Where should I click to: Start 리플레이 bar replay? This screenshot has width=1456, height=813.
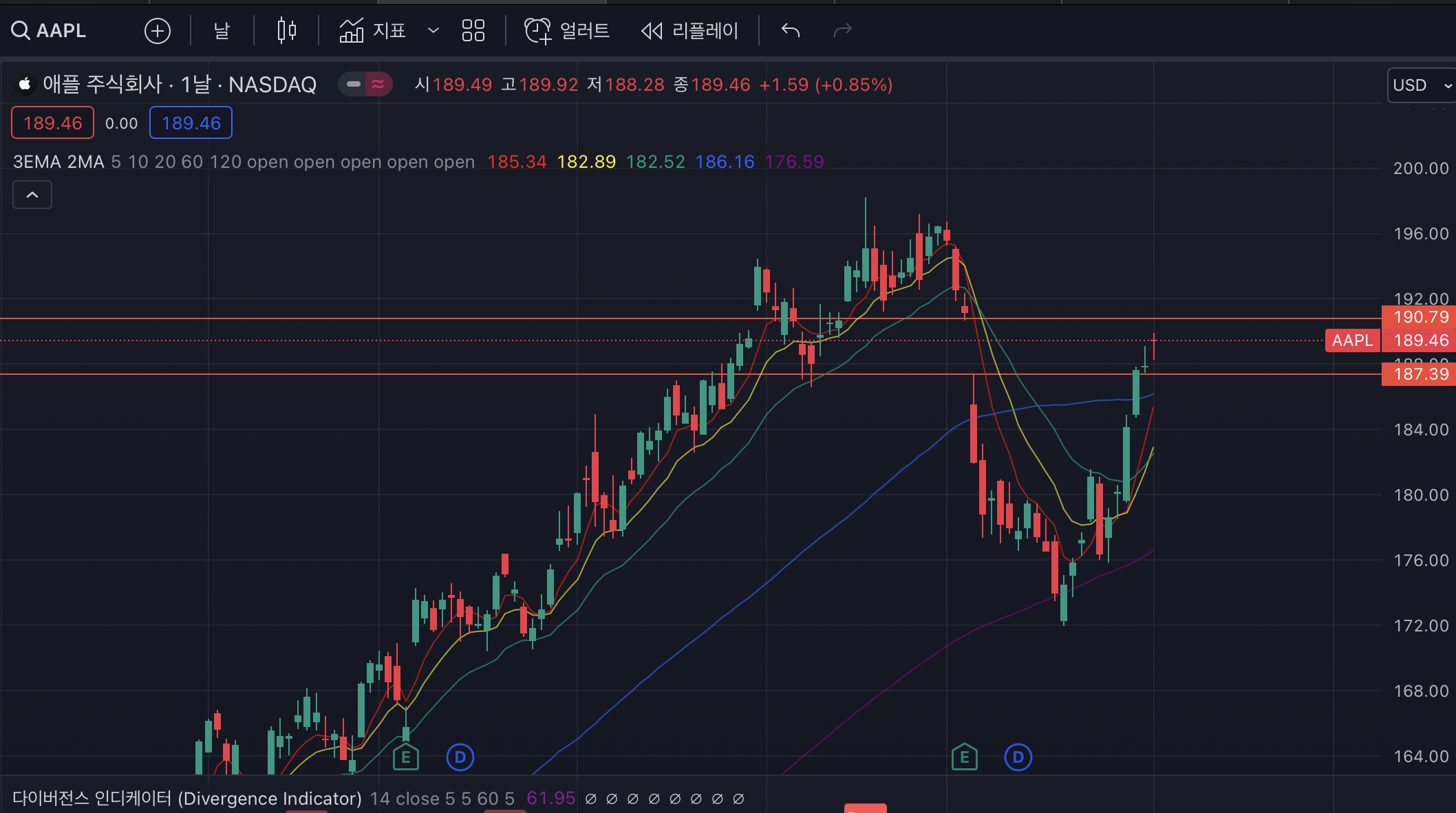pyautogui.click(x=689, y=30)
